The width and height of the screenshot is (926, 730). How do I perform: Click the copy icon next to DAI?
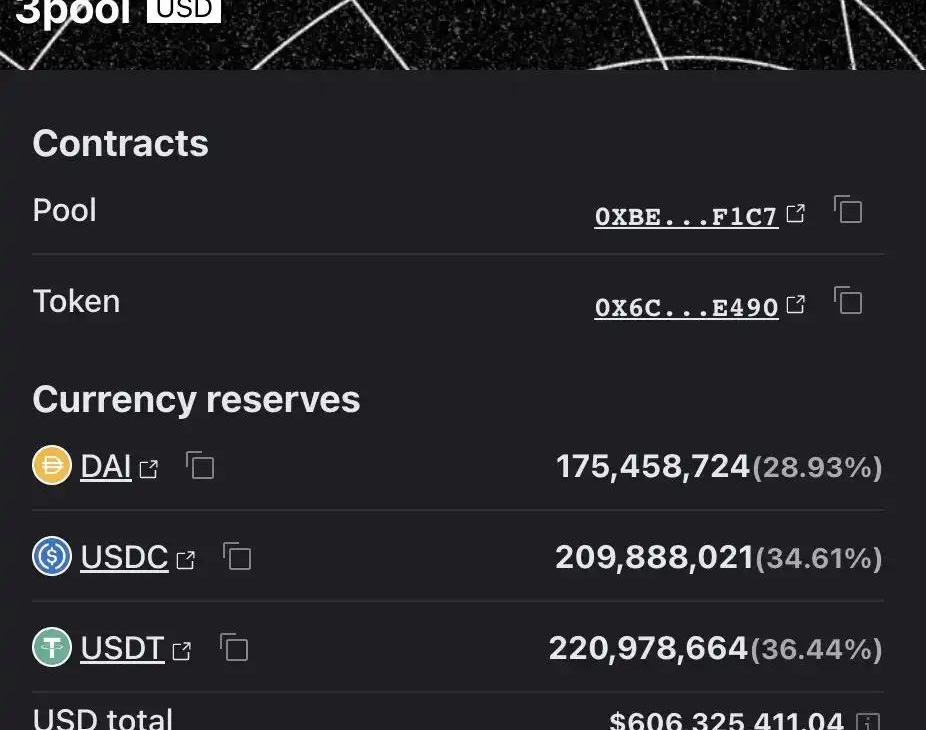[200, 465]
